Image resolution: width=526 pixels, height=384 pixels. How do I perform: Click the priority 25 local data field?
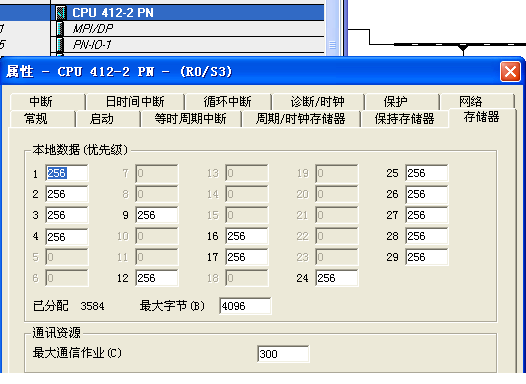point(426,173)
